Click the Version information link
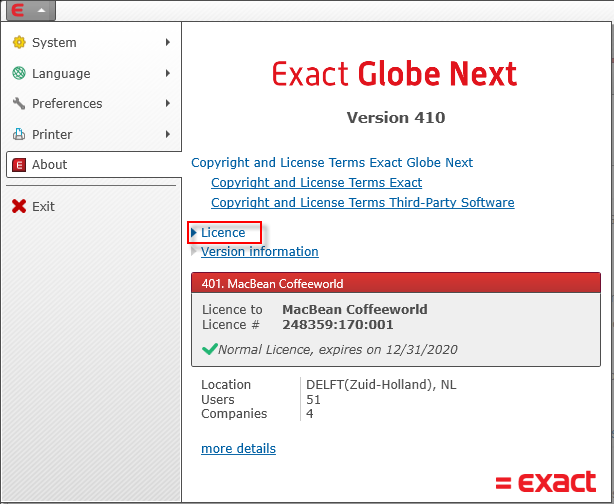Screen dimensions: 614x504 260,251
